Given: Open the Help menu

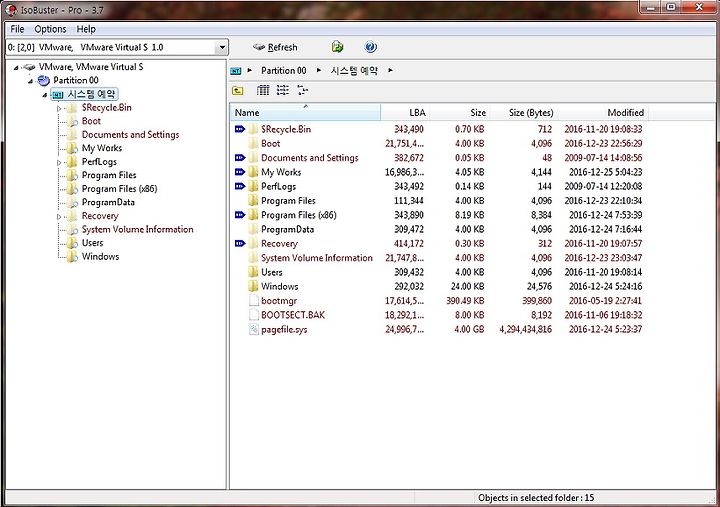Looking at the screenshot, I should (x=86, y=29).
